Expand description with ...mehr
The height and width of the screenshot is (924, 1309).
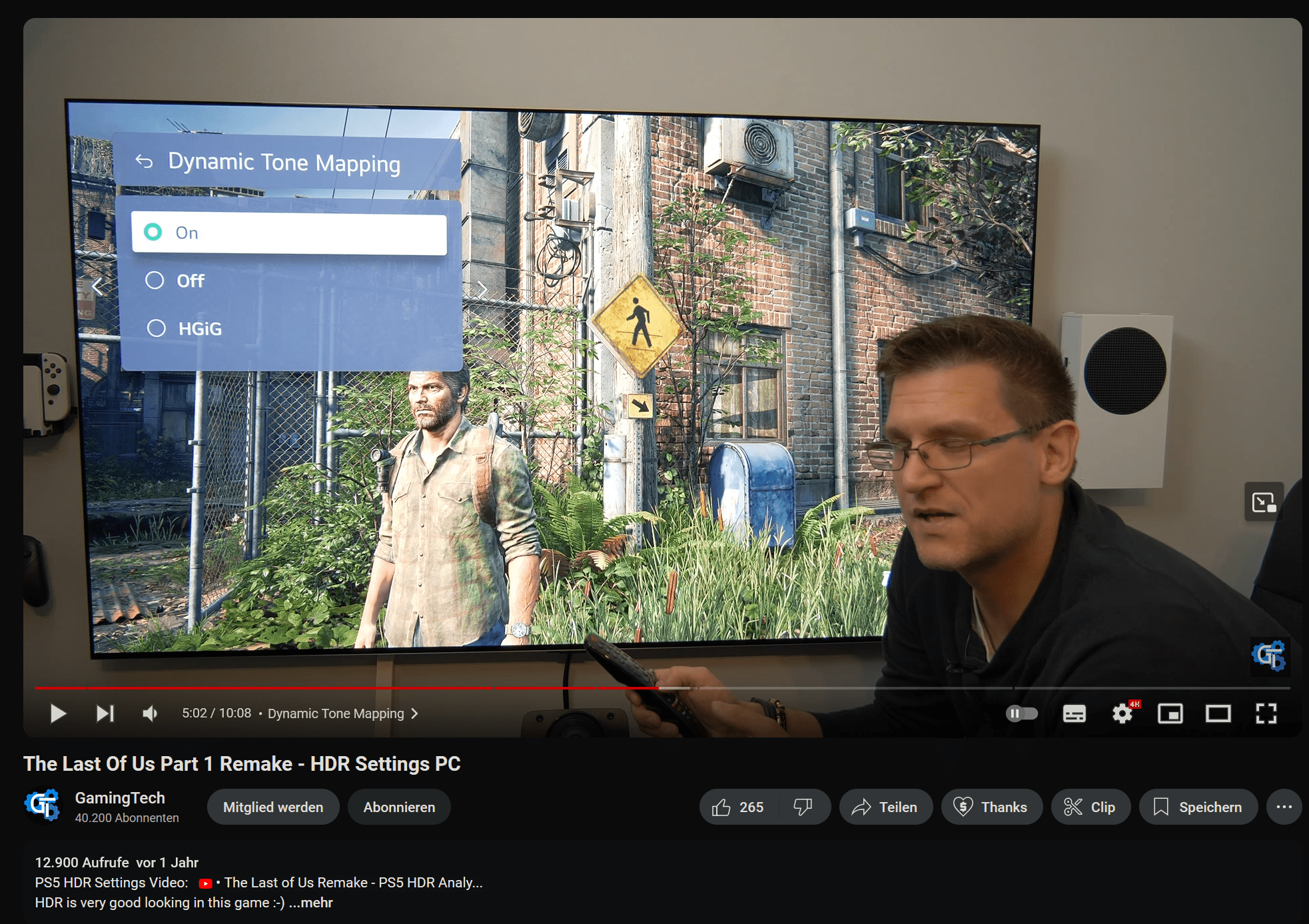[x=310, y=902]
